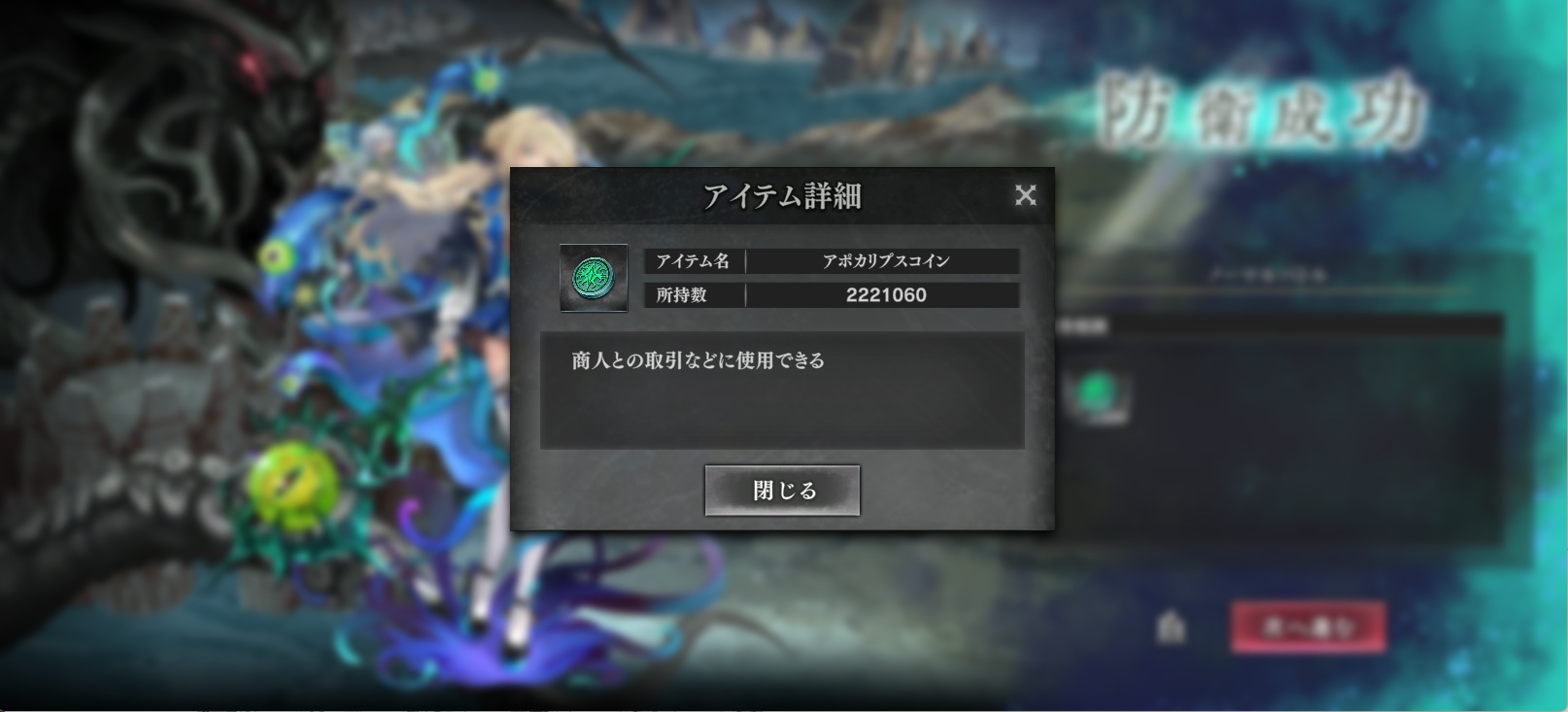Click the アイテム詳細 dialog title
This screenshot has height=712, width=1568.
click(782, 196)
